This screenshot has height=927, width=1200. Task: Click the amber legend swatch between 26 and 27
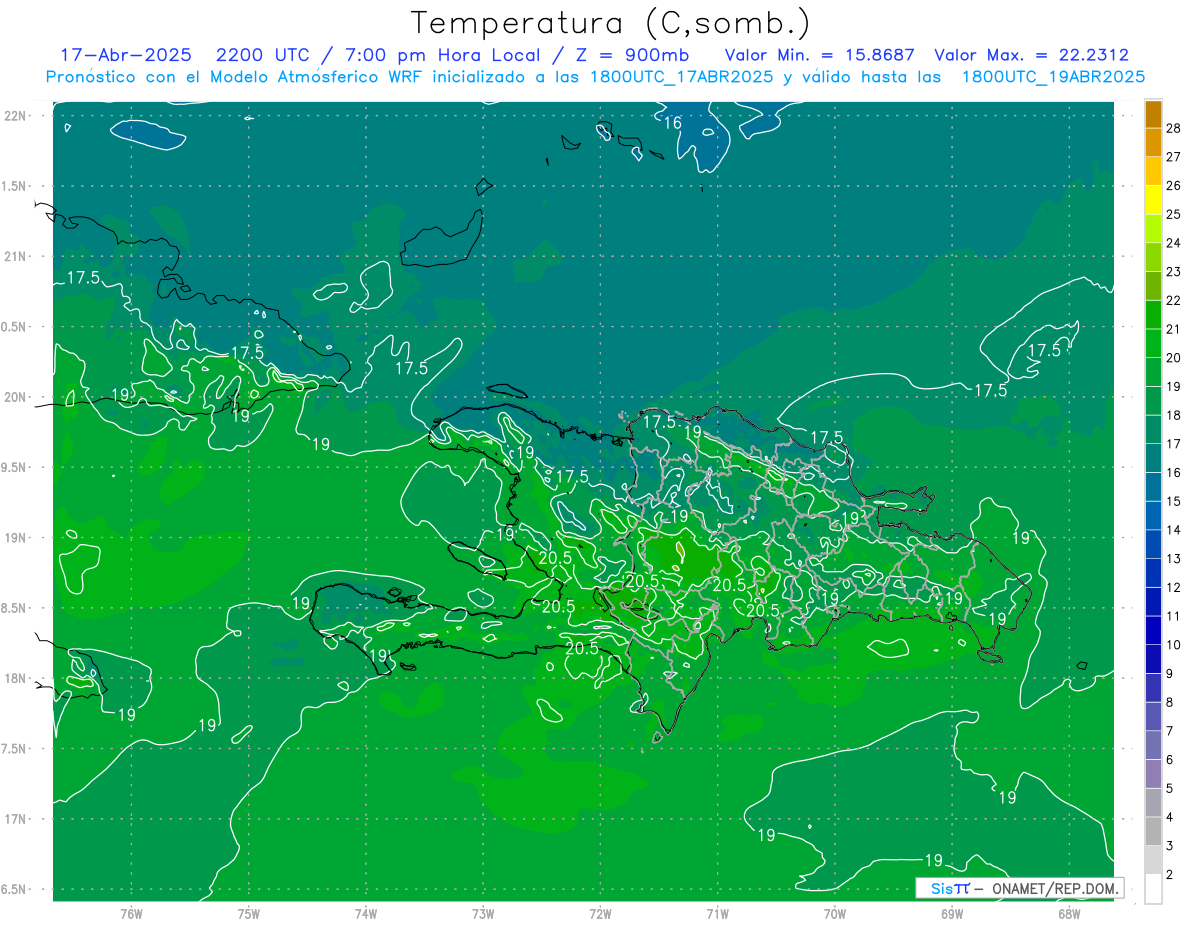(x=1153, y=171)
